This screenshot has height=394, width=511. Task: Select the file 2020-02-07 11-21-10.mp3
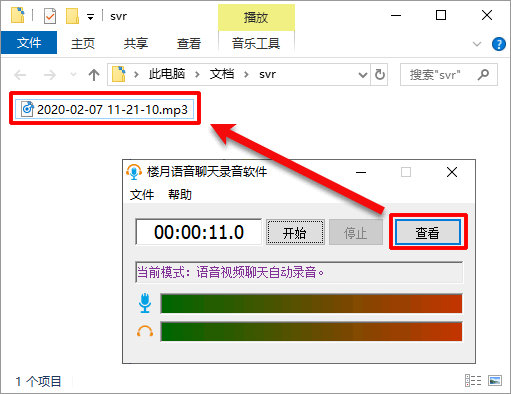click(104, 109)
